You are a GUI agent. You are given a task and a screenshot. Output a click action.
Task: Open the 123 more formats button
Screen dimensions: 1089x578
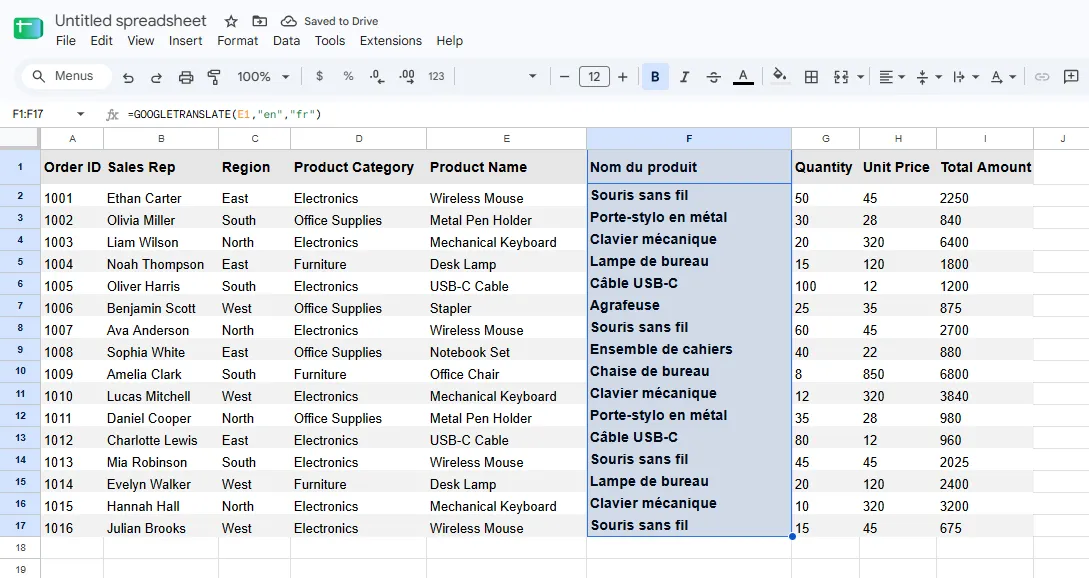pyautogui.click(x=436, y=76)
